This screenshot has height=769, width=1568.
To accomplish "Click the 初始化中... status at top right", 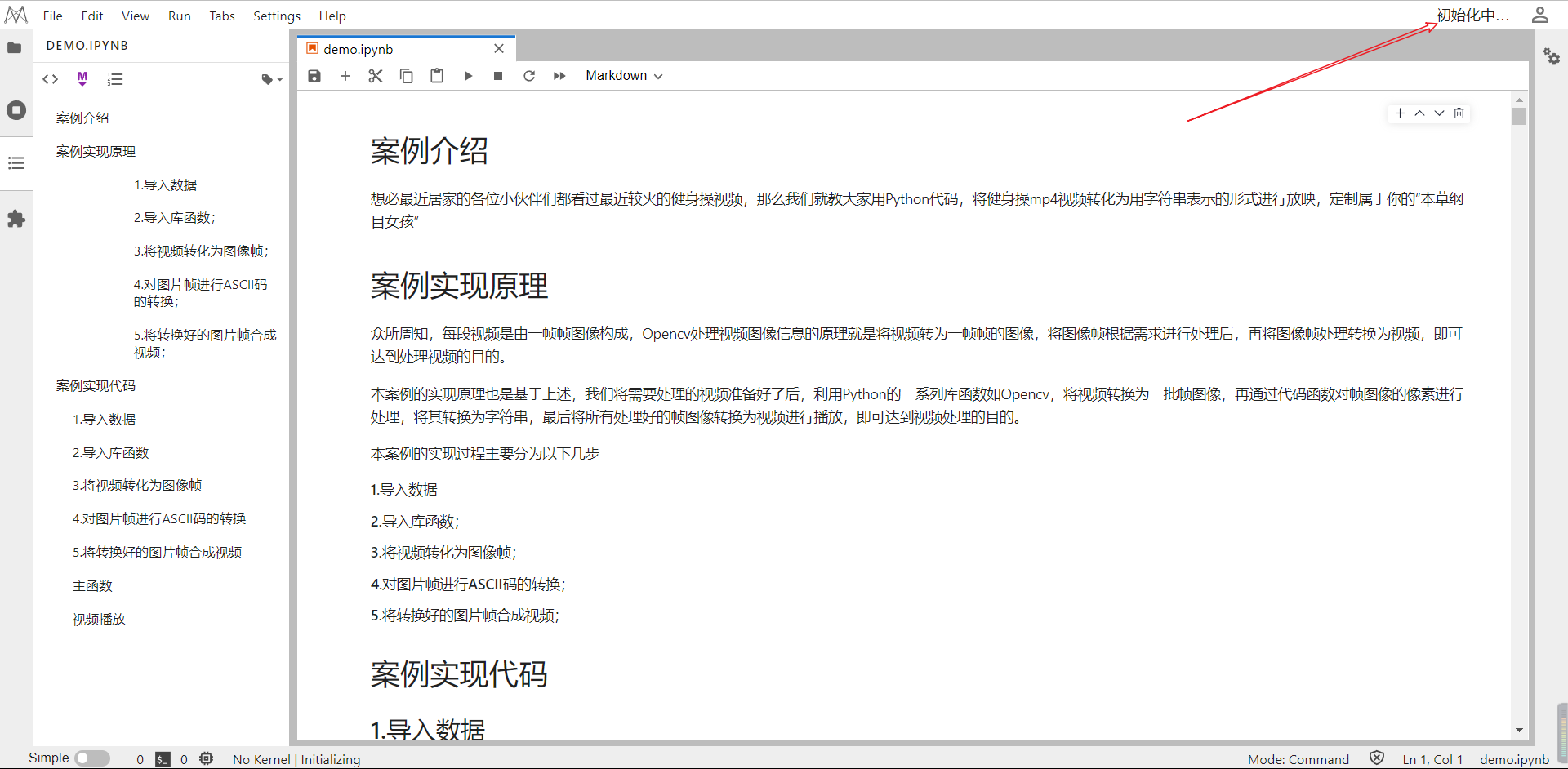I will click(1472, 16).
